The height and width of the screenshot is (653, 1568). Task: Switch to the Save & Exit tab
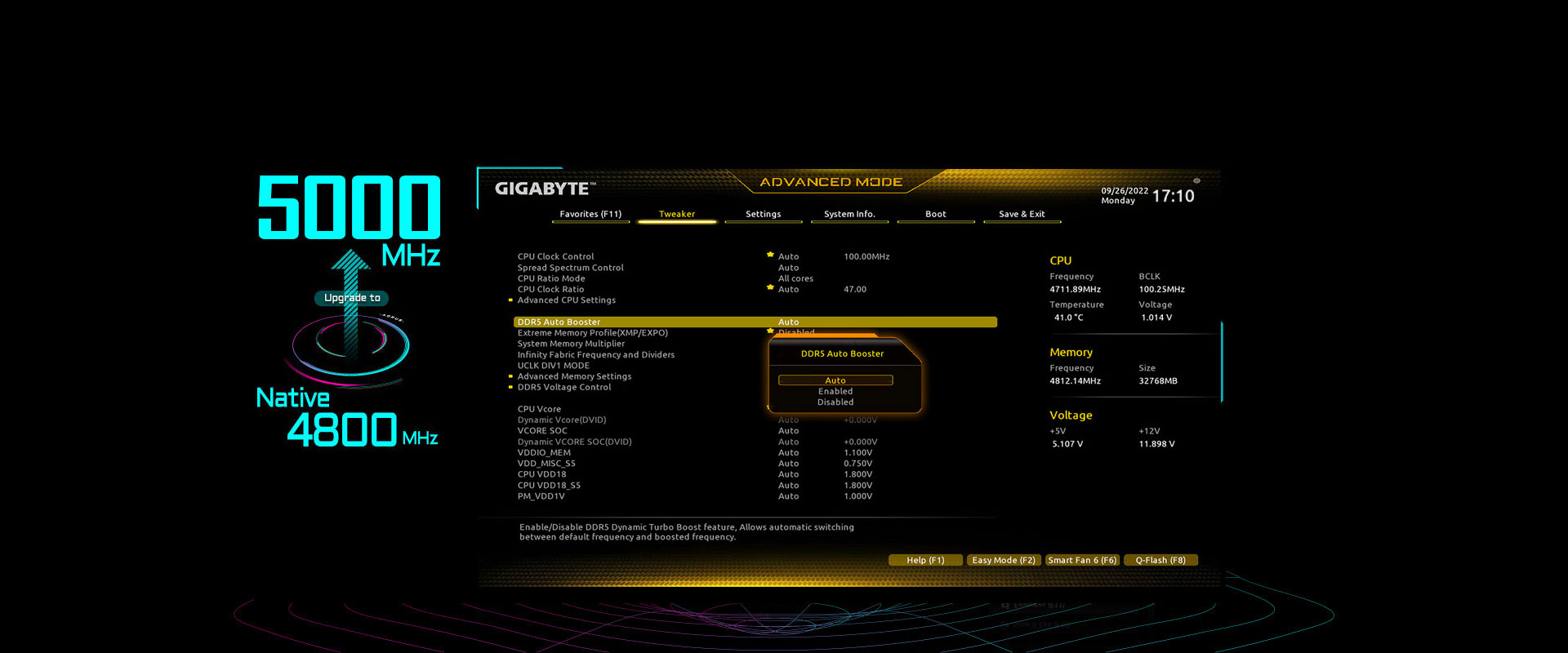tap(1022, 214)
